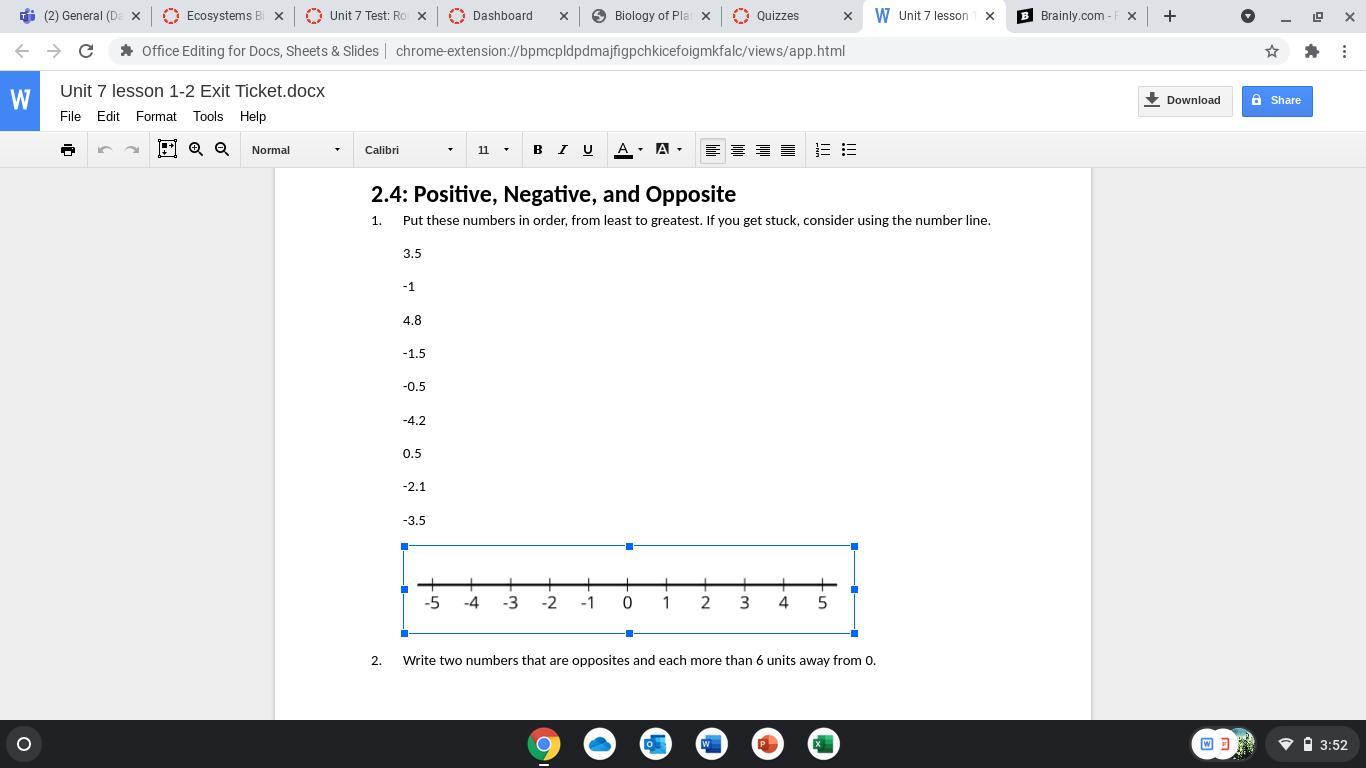This screenshot has width=1366, height=768.
Task: Open PowerPoint from the shelf
Action: click(x=767, y=744)
